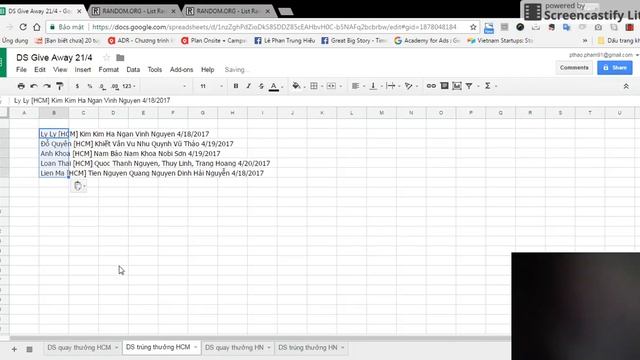Open the fill color picker
The image size is (640, 360).
pyautogui.click(x=296, y=86)
